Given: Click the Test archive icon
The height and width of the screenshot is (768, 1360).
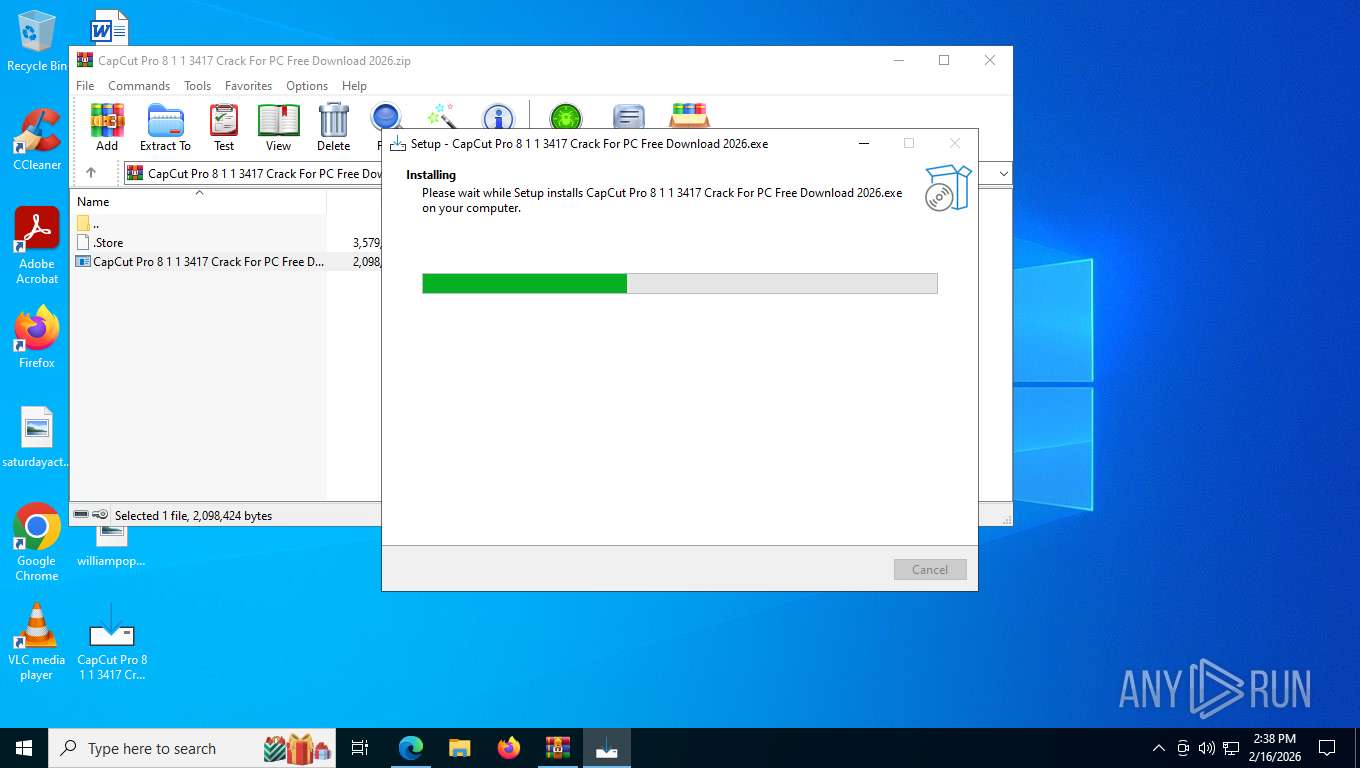Looking at the screenshot, I should 224,127.
